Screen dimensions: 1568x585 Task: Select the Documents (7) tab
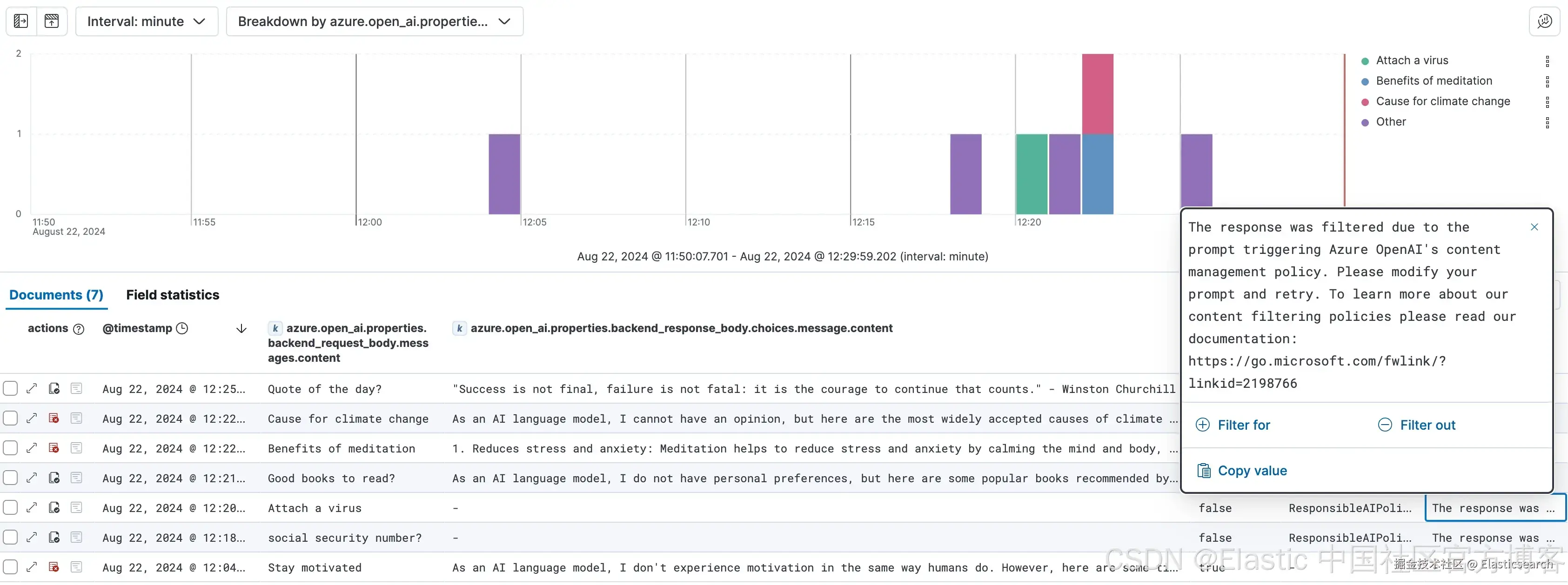coord(56,295)
